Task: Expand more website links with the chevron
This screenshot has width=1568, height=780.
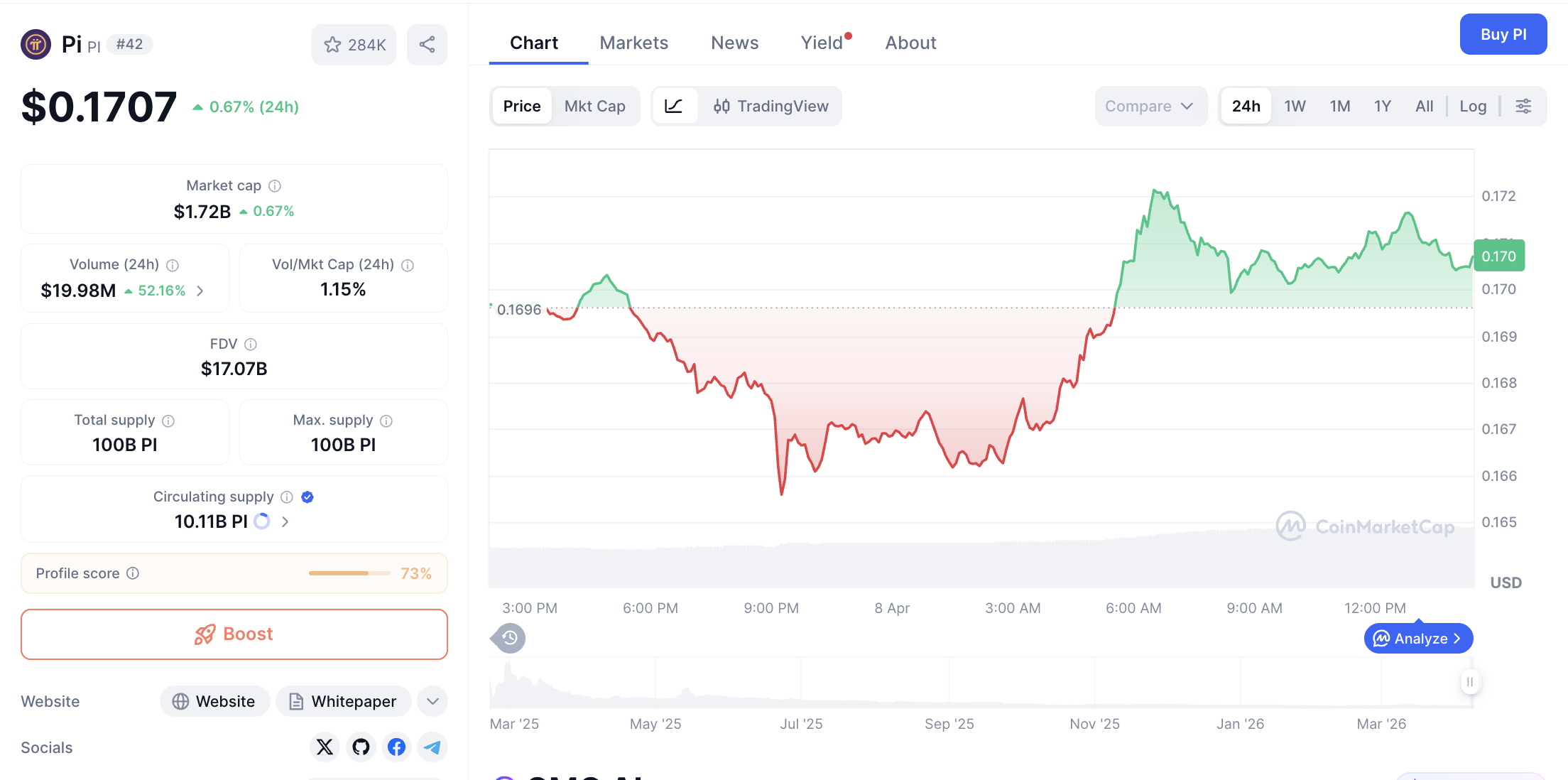Action: tap(432, 701)
